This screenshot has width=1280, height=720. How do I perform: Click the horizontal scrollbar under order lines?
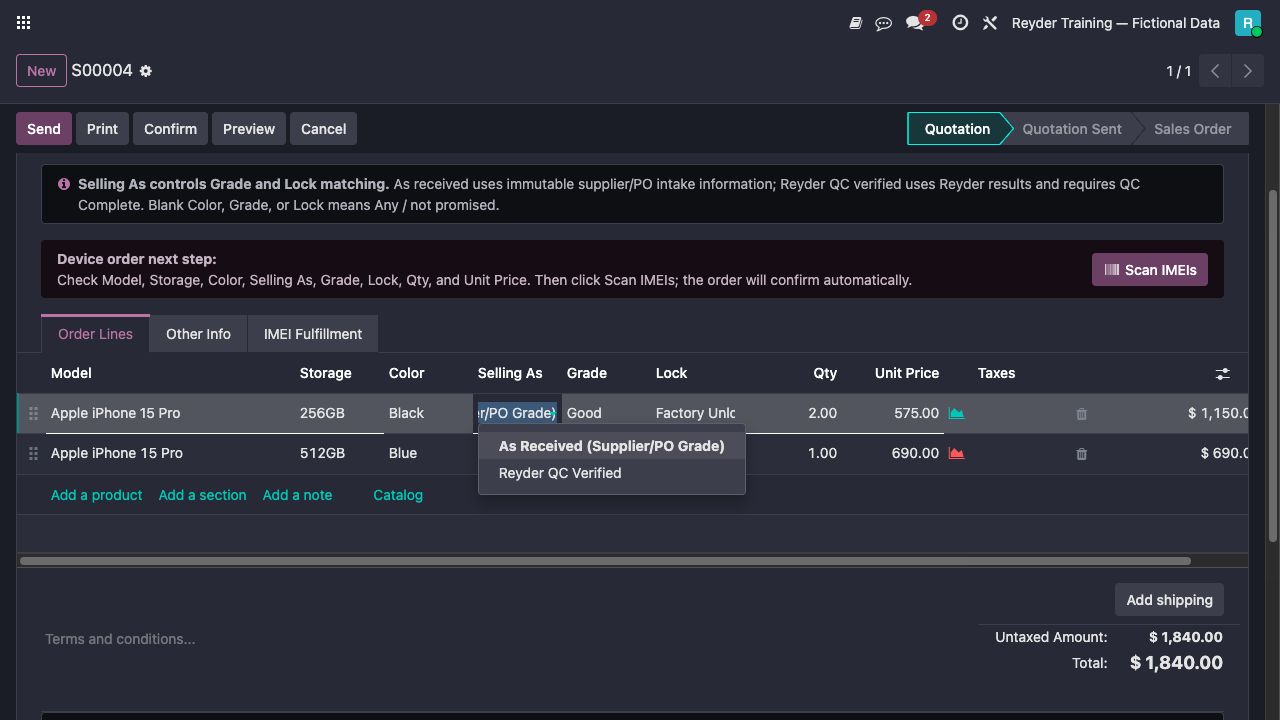605,561
